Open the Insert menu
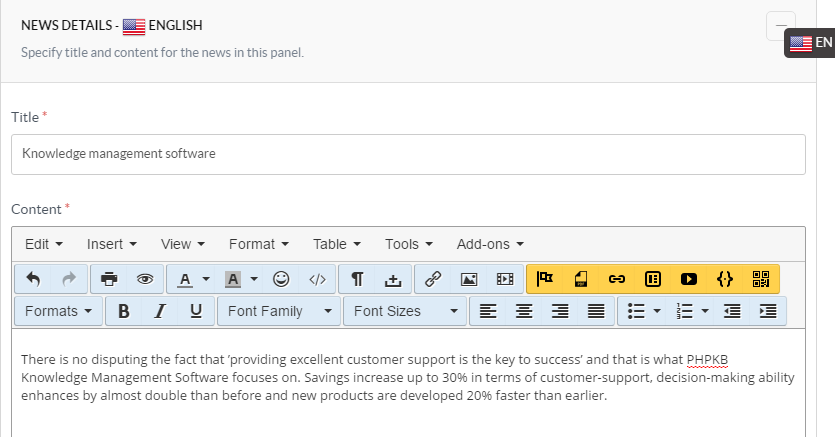The width and height of the screenshot is (835, 437). point(112,244)
